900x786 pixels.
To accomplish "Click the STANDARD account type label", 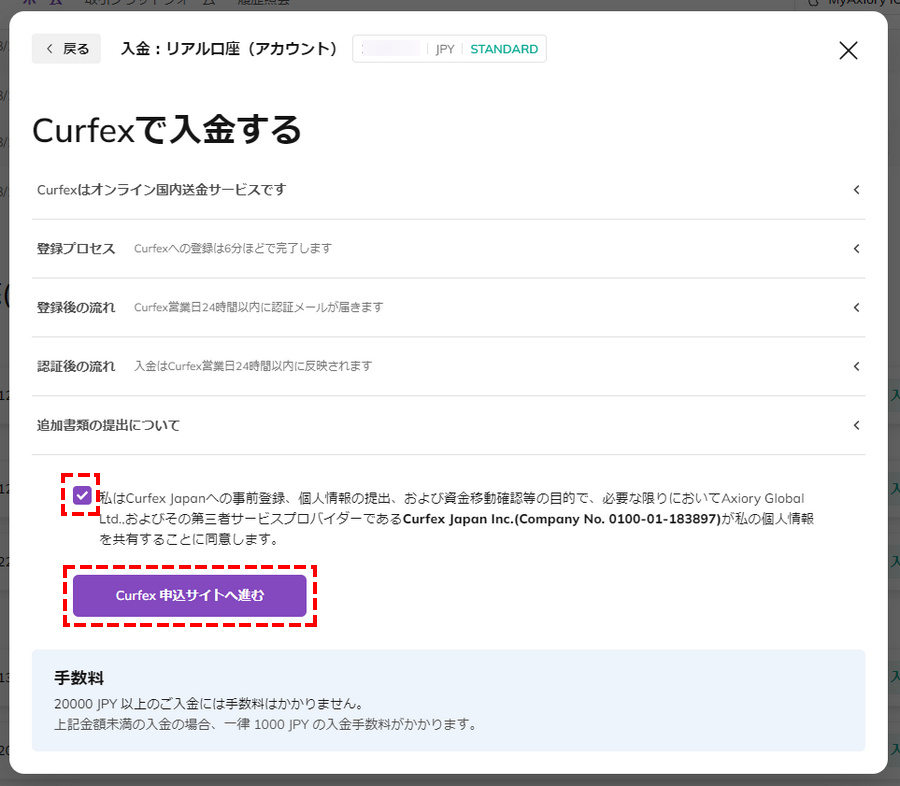I will coord(504,49).
